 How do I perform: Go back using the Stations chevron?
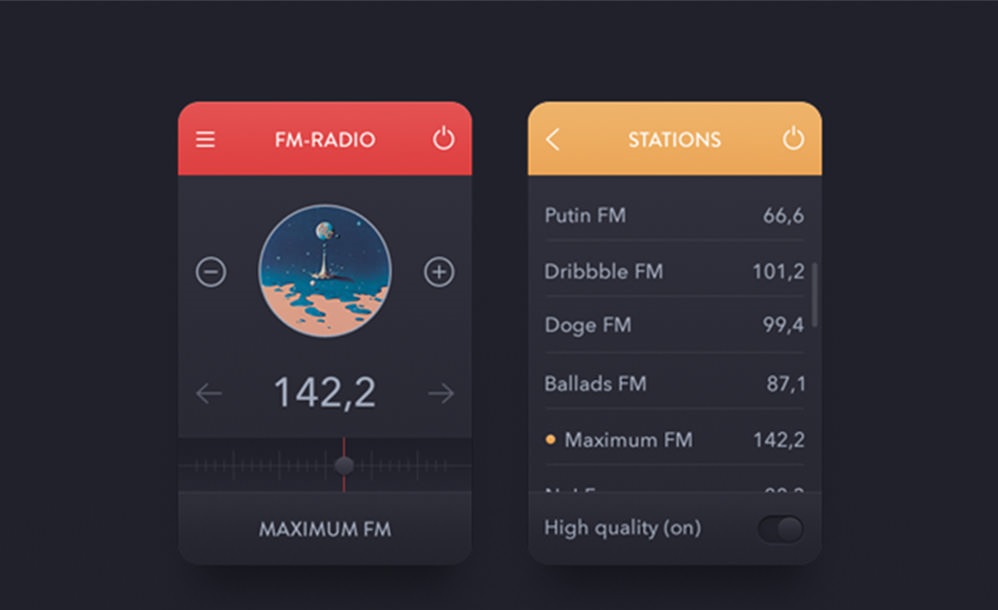(553, 140)
